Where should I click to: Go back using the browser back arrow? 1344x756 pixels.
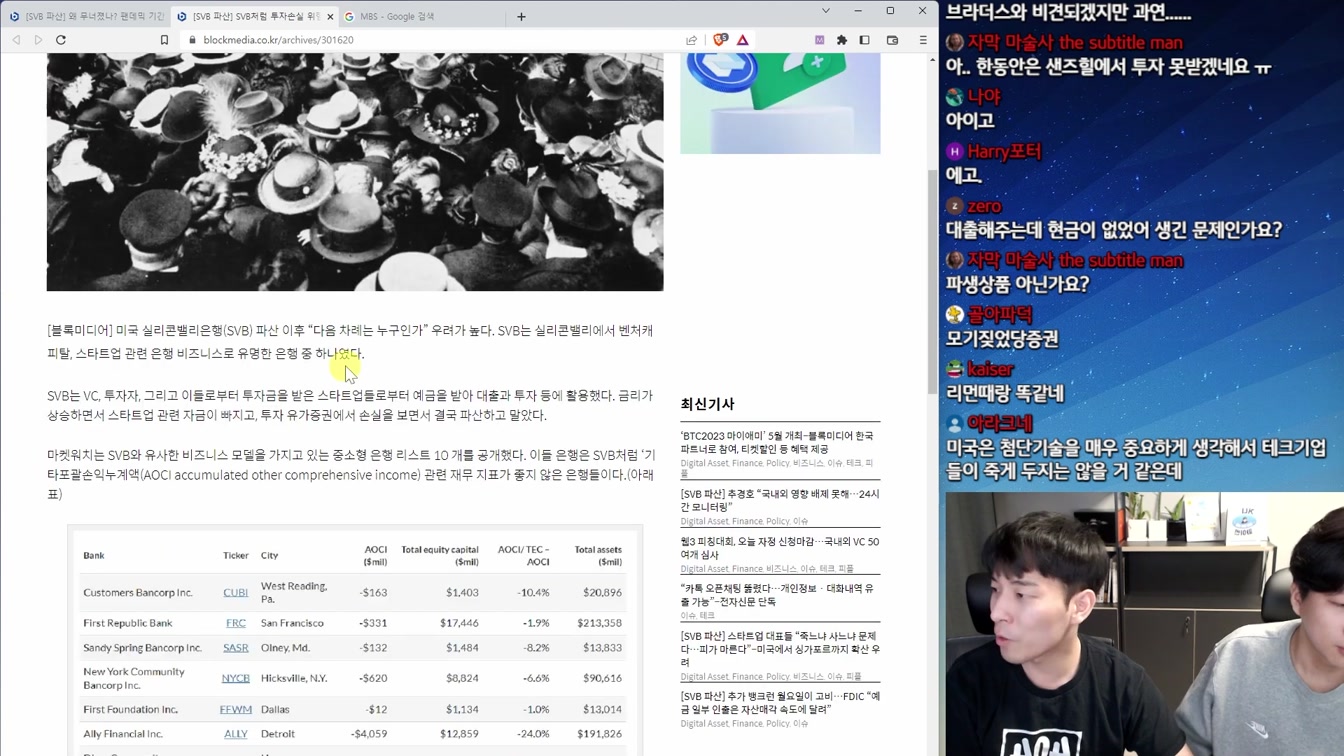tap(16, 40)
